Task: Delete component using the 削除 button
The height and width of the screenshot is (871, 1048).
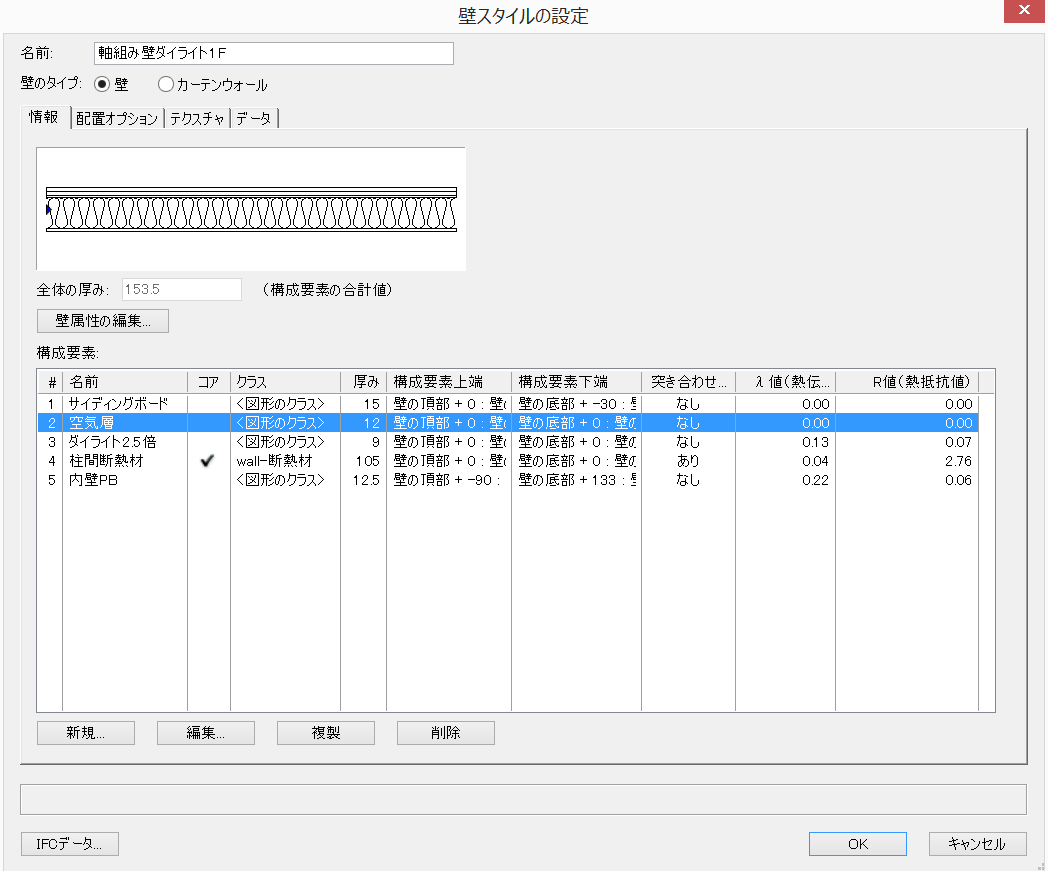Action: click(x=446, y=733)
